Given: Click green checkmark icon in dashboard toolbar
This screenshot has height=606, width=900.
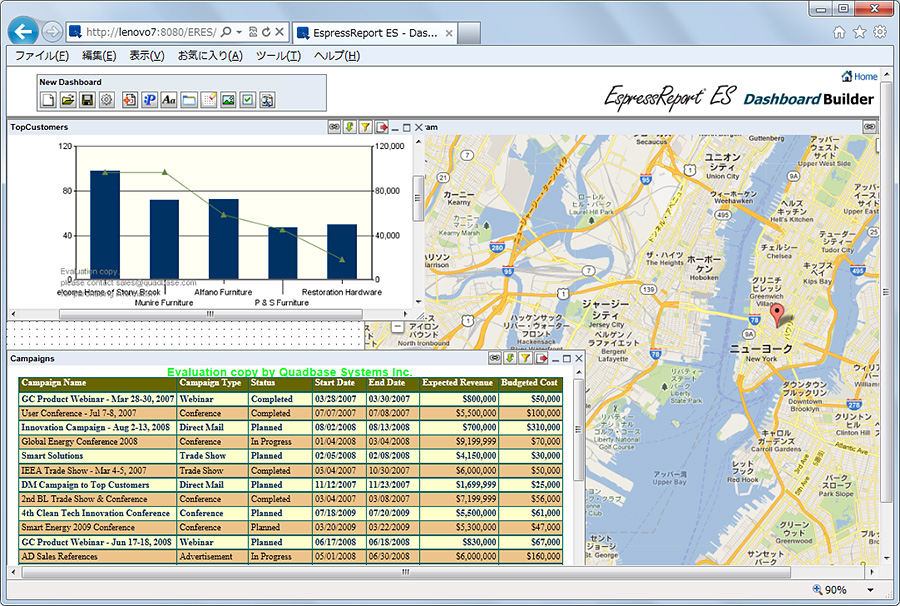Looking at the screenshot, I should 247,100.
